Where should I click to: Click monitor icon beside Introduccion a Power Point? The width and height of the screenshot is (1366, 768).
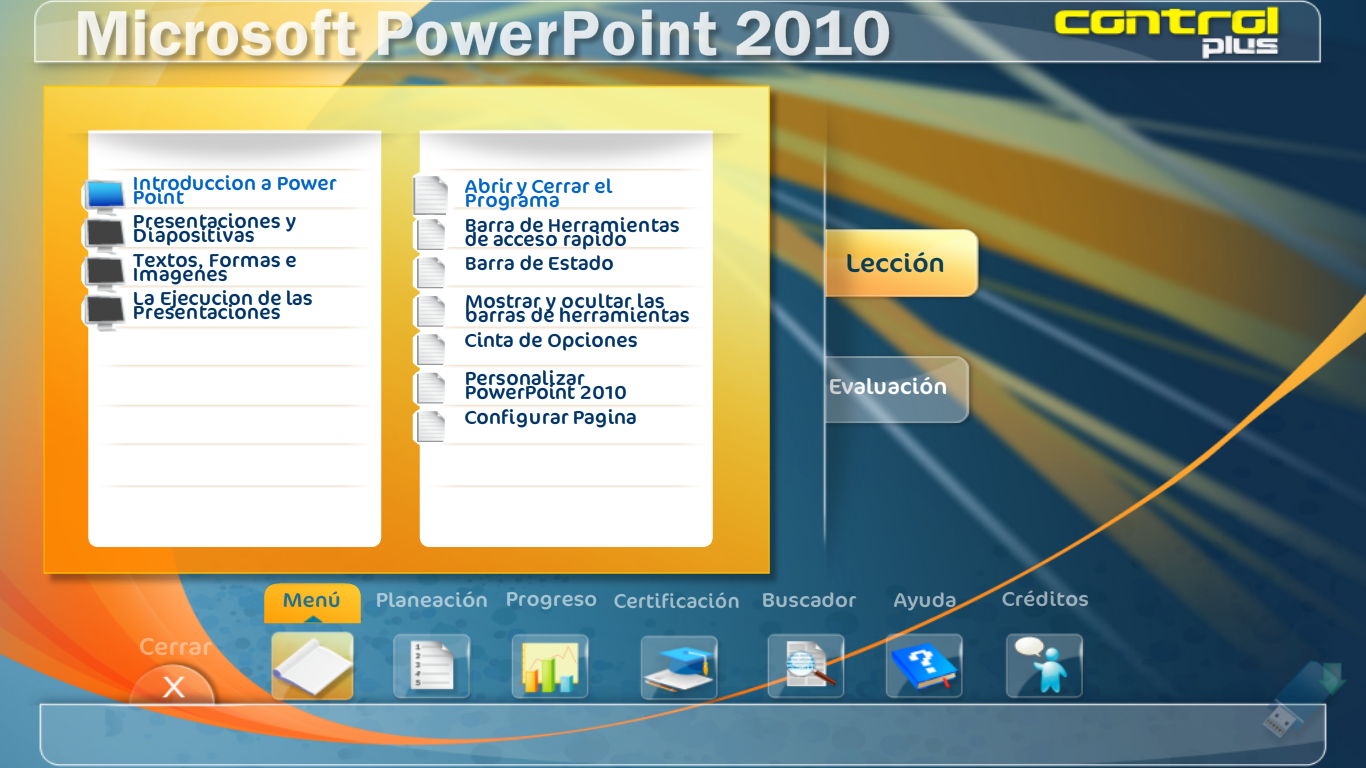pos(104,196)
